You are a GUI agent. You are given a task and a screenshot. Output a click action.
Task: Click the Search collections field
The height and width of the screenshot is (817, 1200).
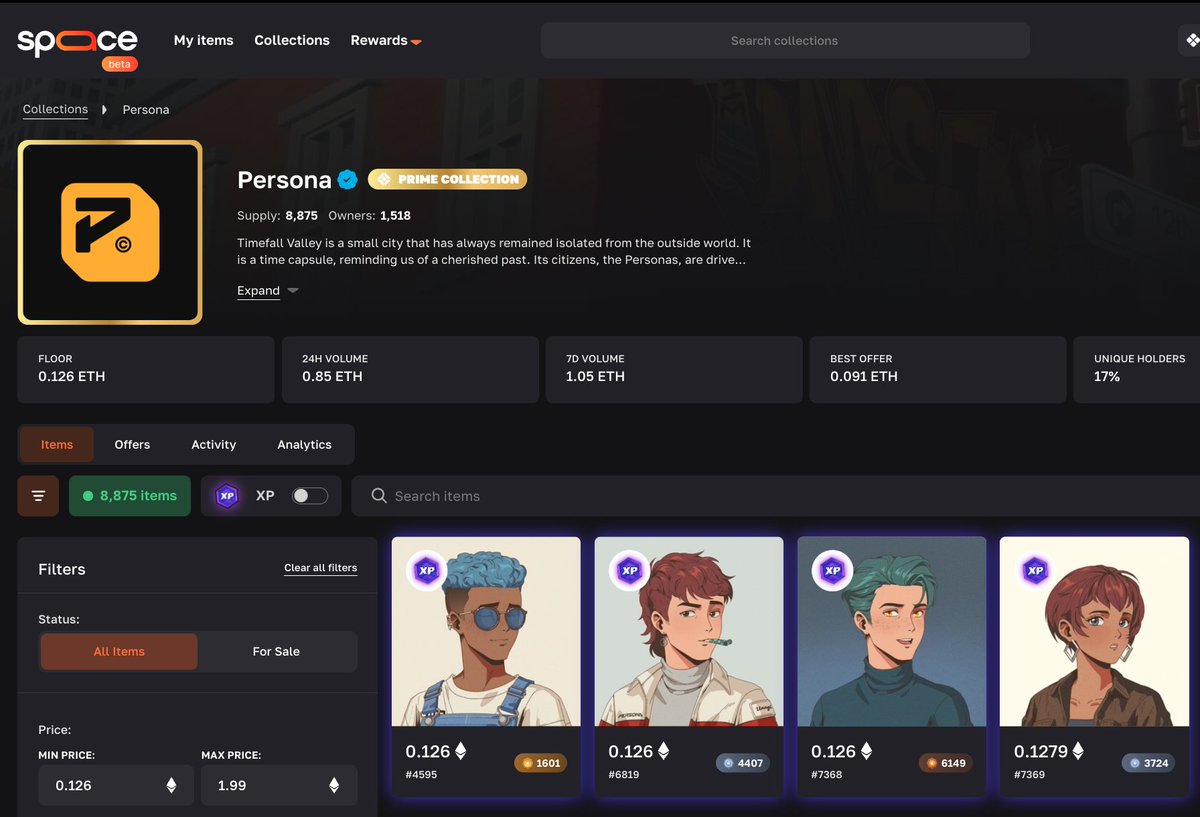click(785, 41)
